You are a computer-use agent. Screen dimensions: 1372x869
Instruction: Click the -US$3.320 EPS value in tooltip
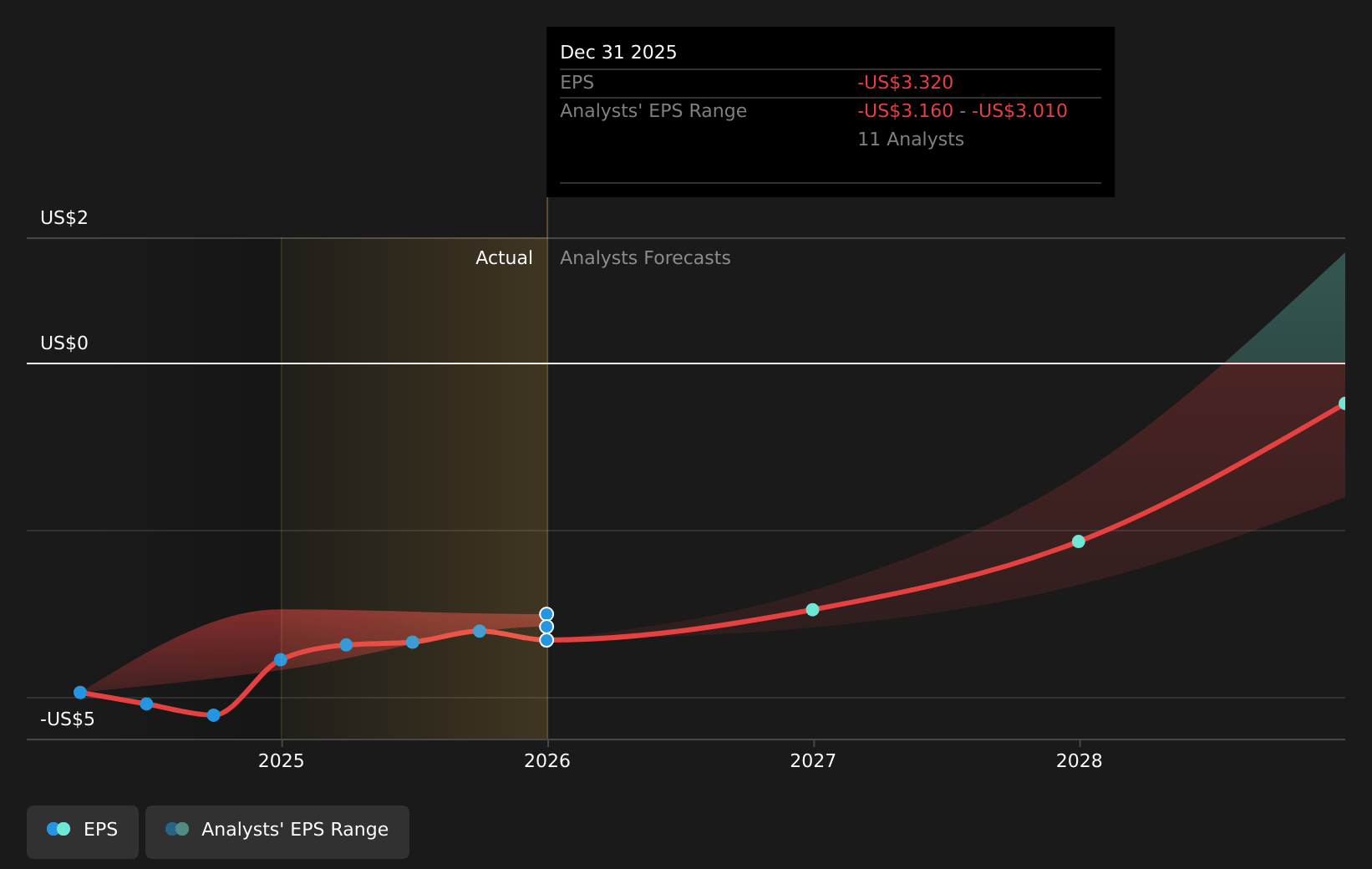[905, 83]
